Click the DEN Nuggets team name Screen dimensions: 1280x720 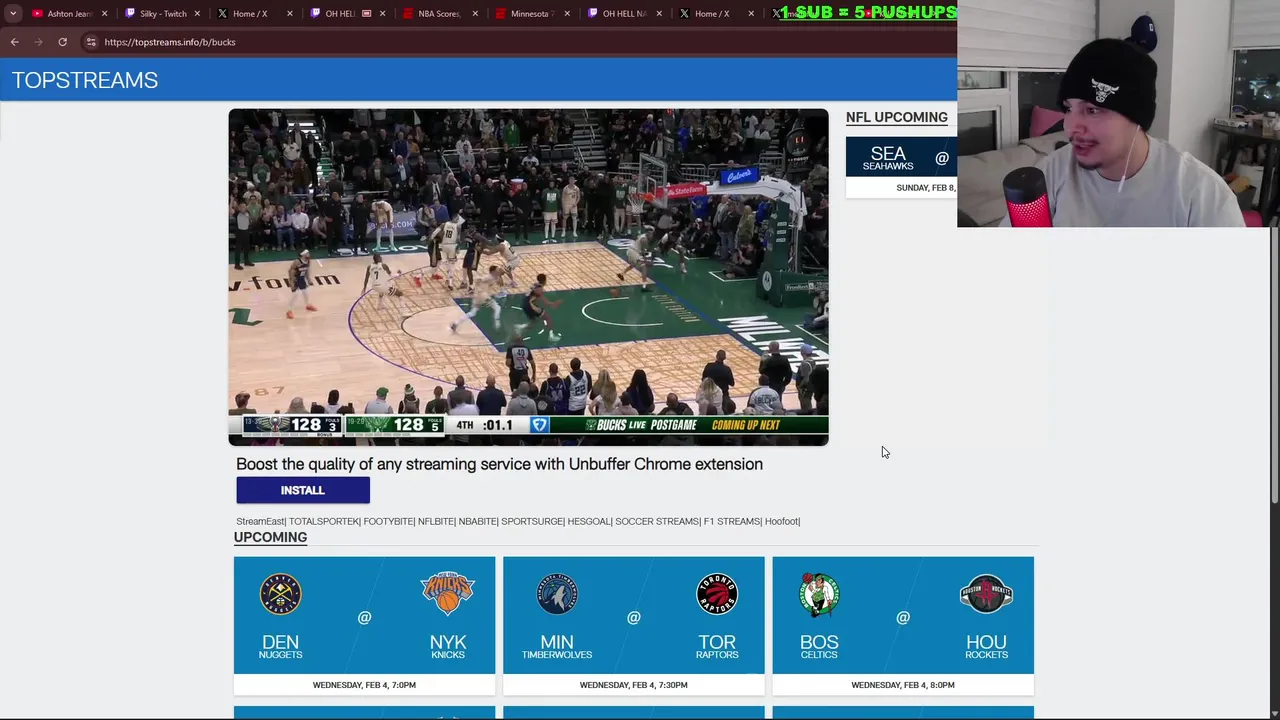280,647
